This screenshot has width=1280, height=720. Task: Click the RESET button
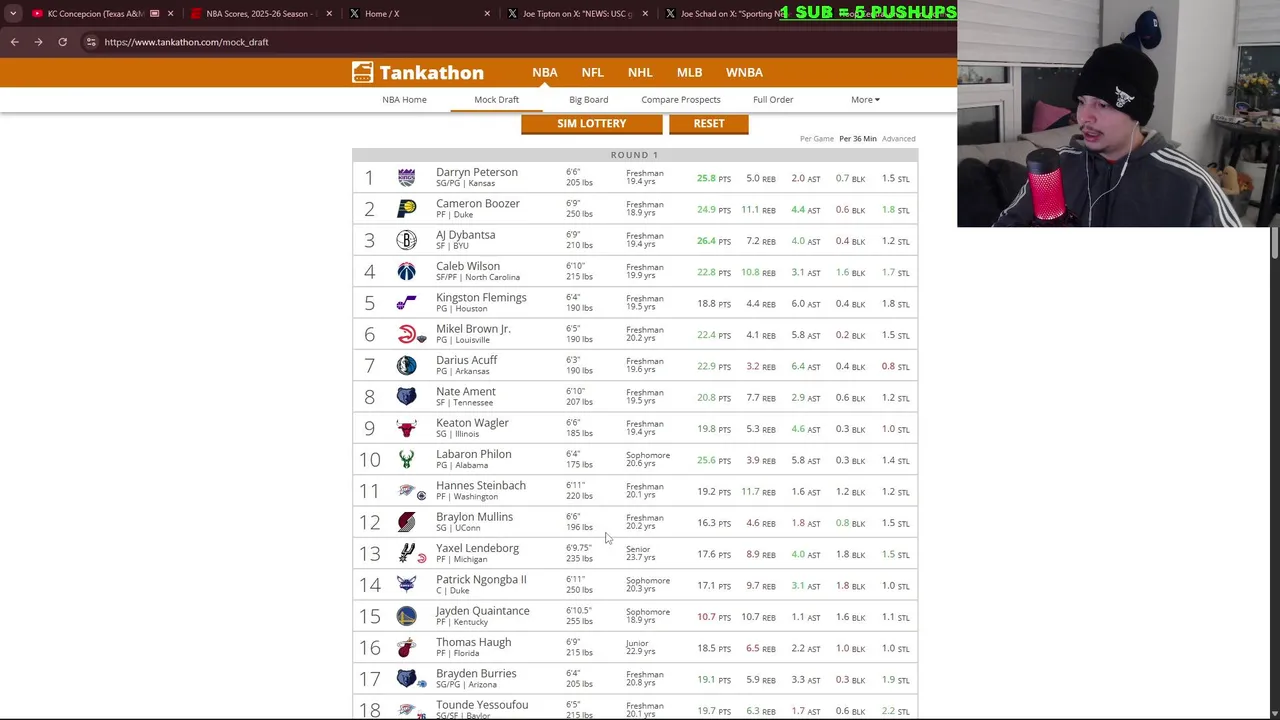[x=709, y=123]
